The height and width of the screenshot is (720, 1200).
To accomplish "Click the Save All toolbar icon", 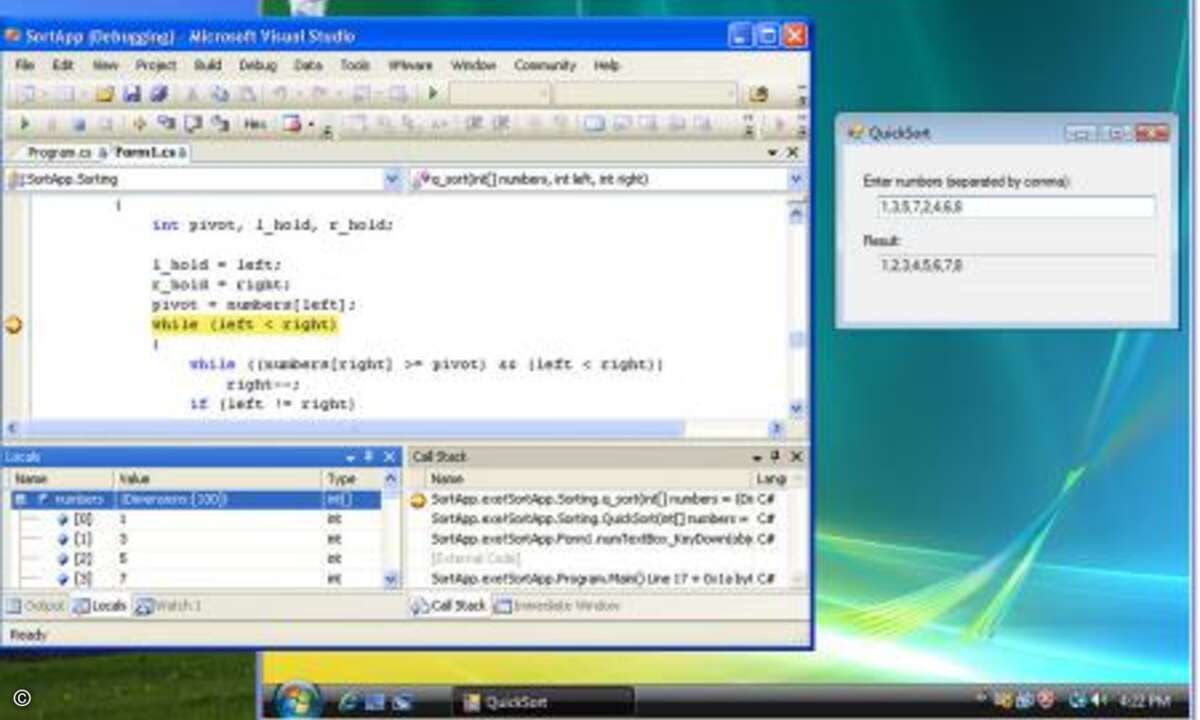I will click(x=159, y=94).
